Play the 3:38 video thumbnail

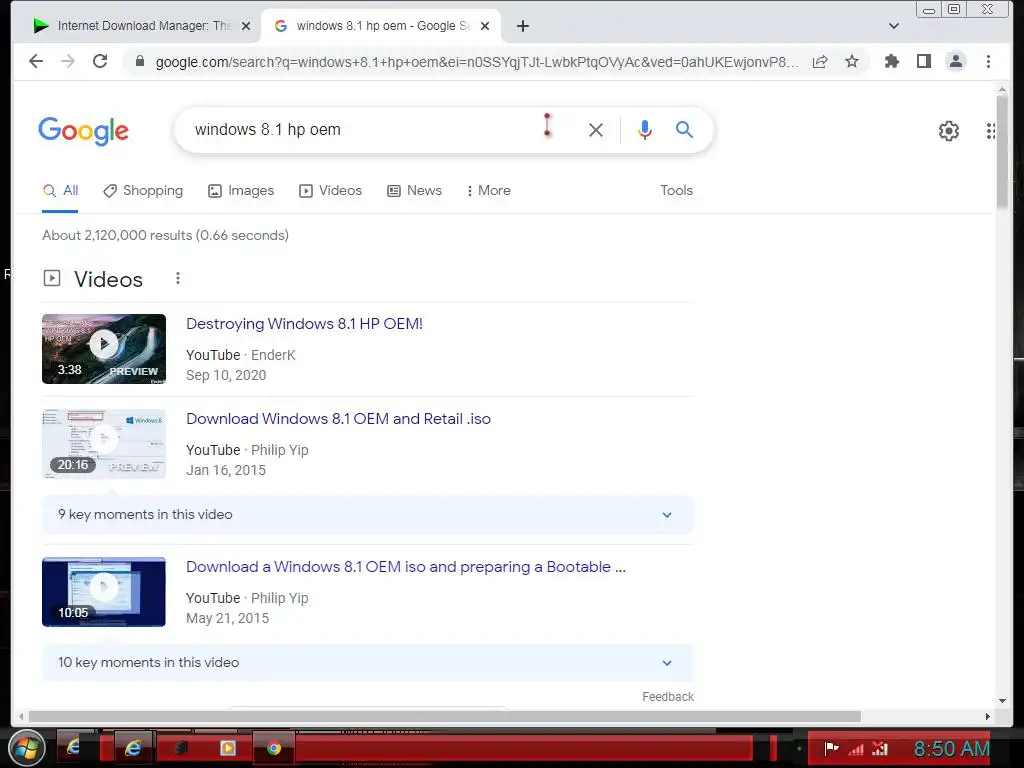(x=104, y=349)
